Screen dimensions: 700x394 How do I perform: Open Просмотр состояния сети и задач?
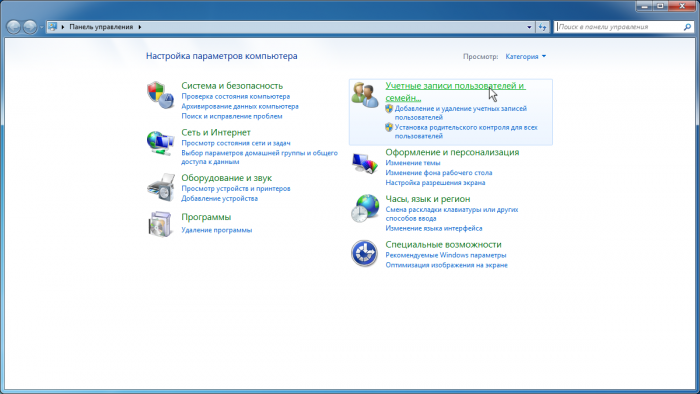pyautogui.click(x=236, y=143)
